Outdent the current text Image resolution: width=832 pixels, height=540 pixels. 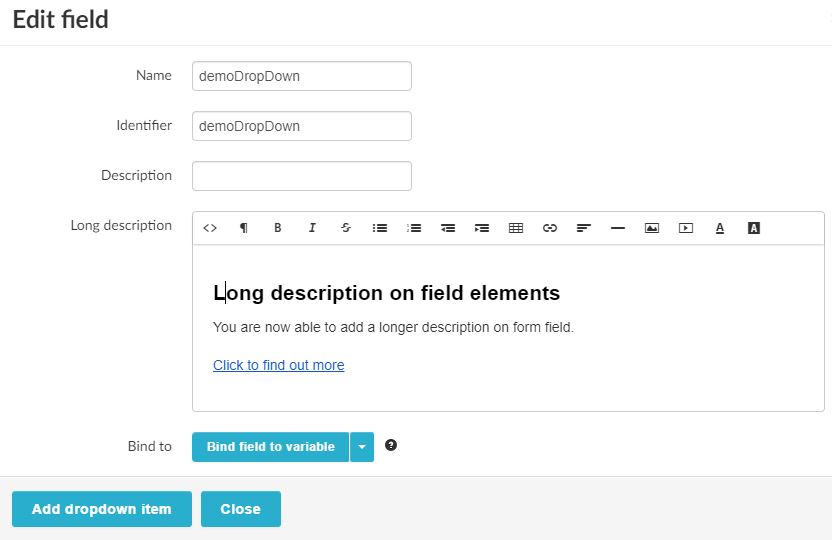click(x=448, y=228)
